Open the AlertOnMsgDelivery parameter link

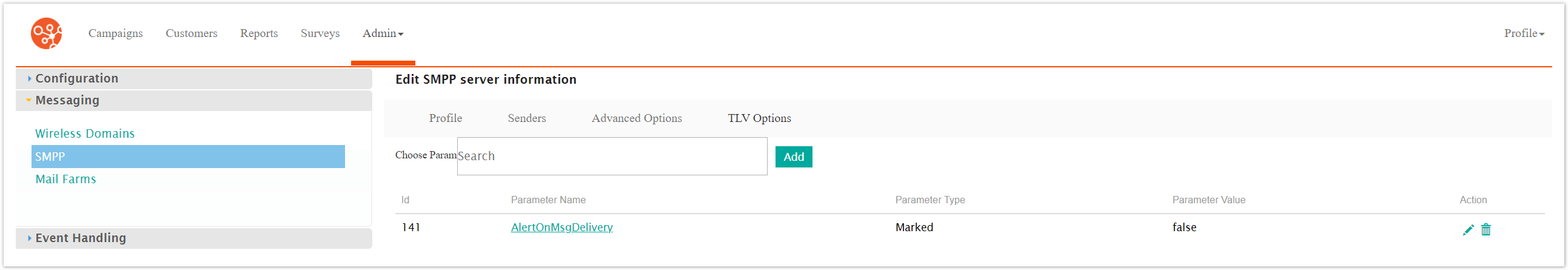(561, 228)
